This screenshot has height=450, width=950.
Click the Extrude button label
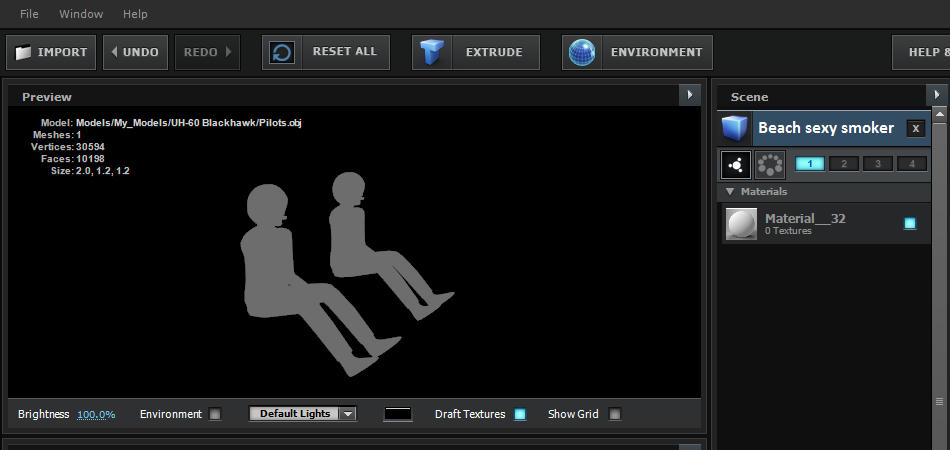494,52
